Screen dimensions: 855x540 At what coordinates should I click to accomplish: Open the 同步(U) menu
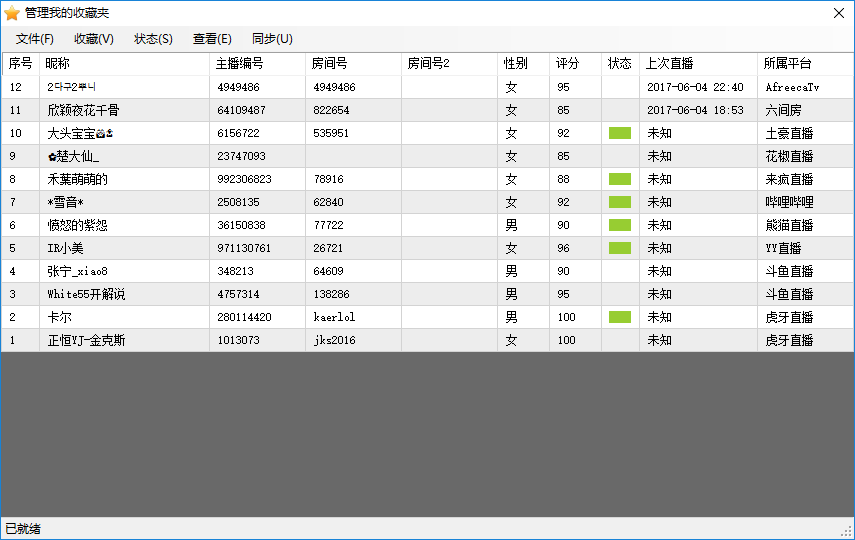click(272, 39)
